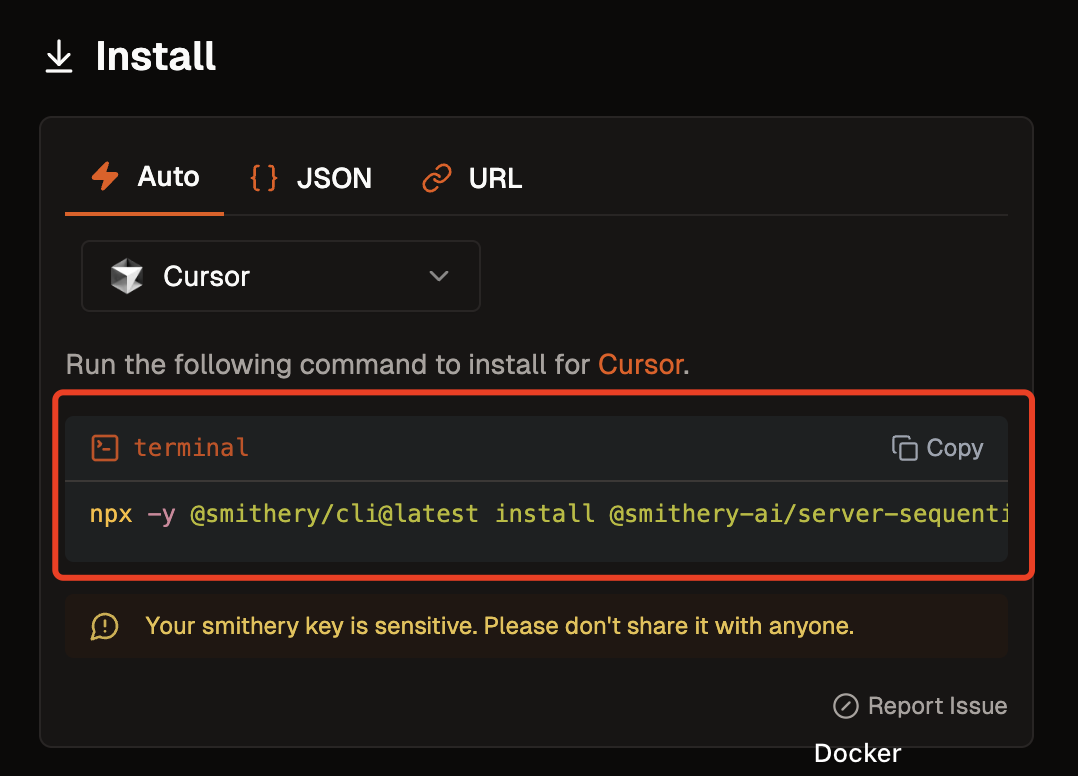
Task: Click the curly braces icon for JSON
Action: [264, 178]
